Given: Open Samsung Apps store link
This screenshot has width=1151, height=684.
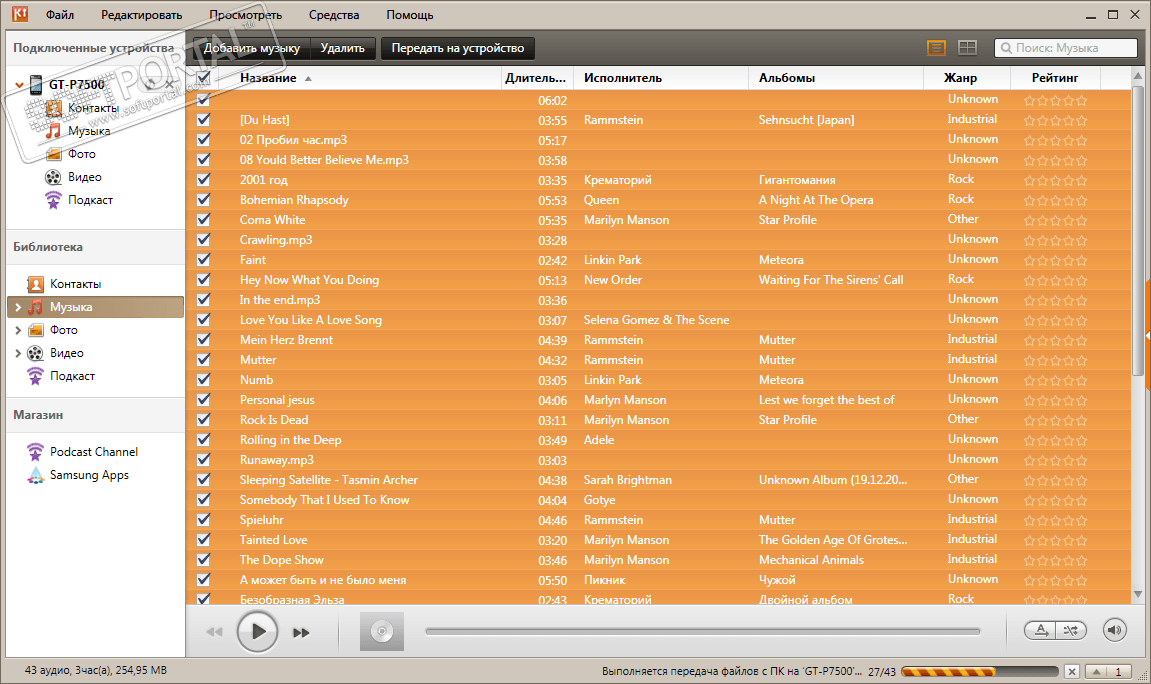Looking at the screenshot, I should (x=90, y=475).
